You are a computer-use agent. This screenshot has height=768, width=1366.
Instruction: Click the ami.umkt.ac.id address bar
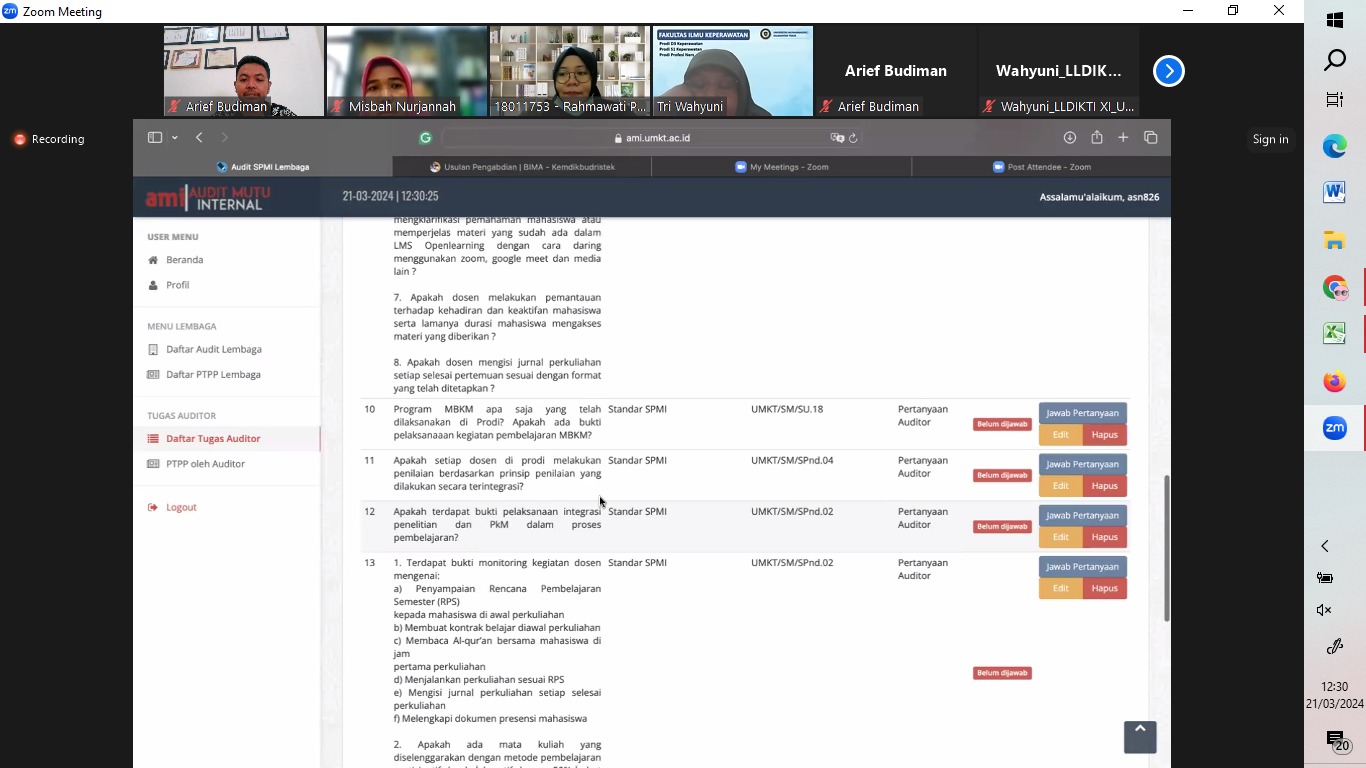point(652,138)
